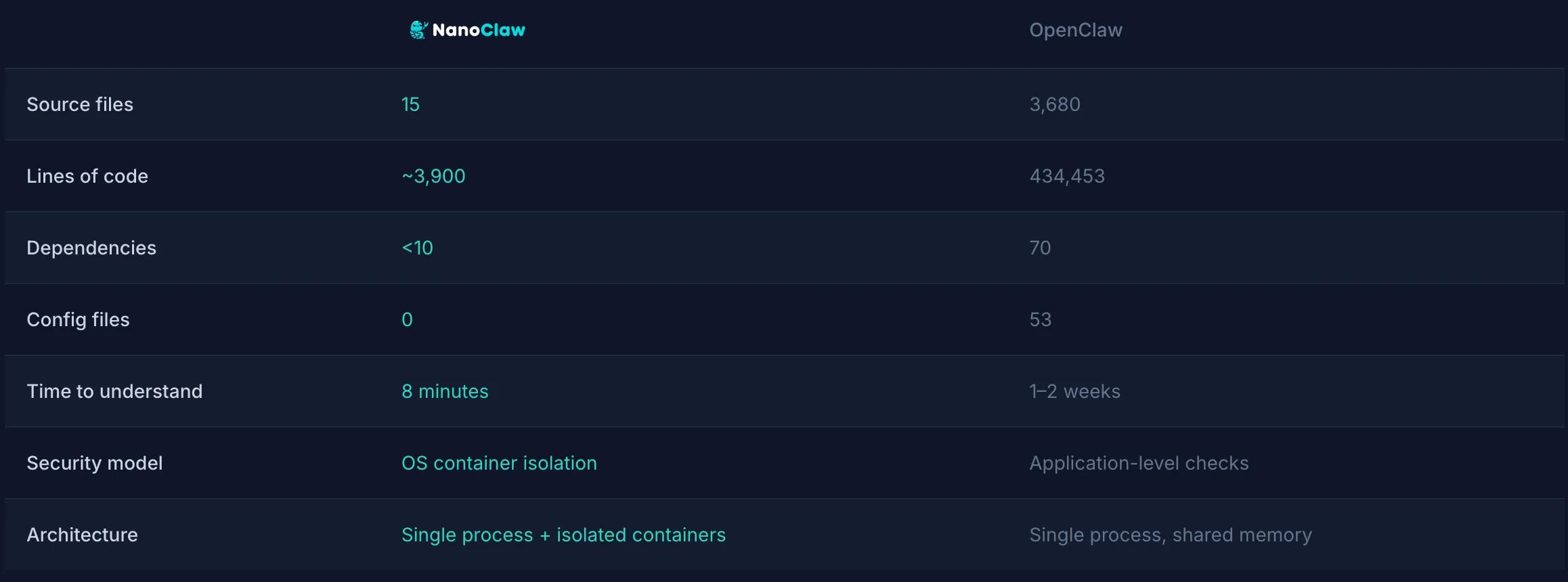
Task: Select the "Config files" row label
Action: tap(78, 319)
